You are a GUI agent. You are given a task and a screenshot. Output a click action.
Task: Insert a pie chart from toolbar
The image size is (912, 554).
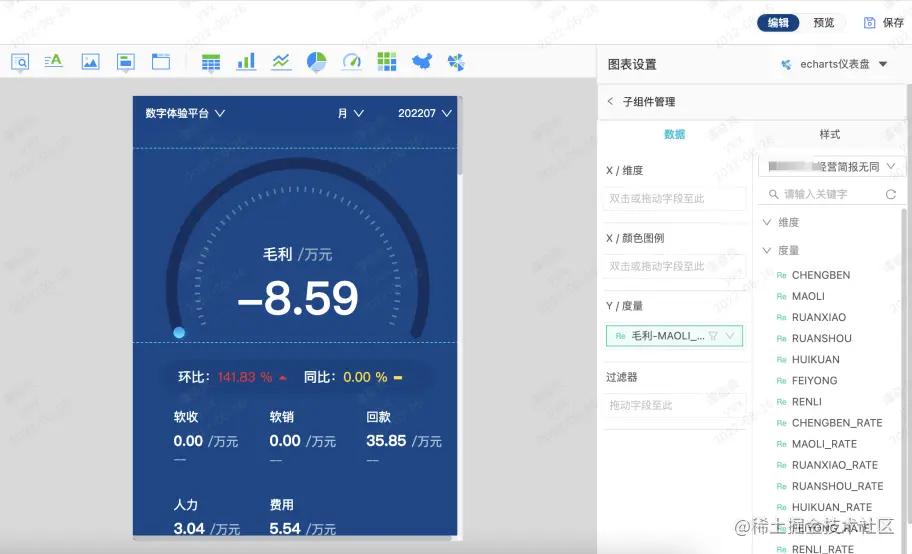316,62
